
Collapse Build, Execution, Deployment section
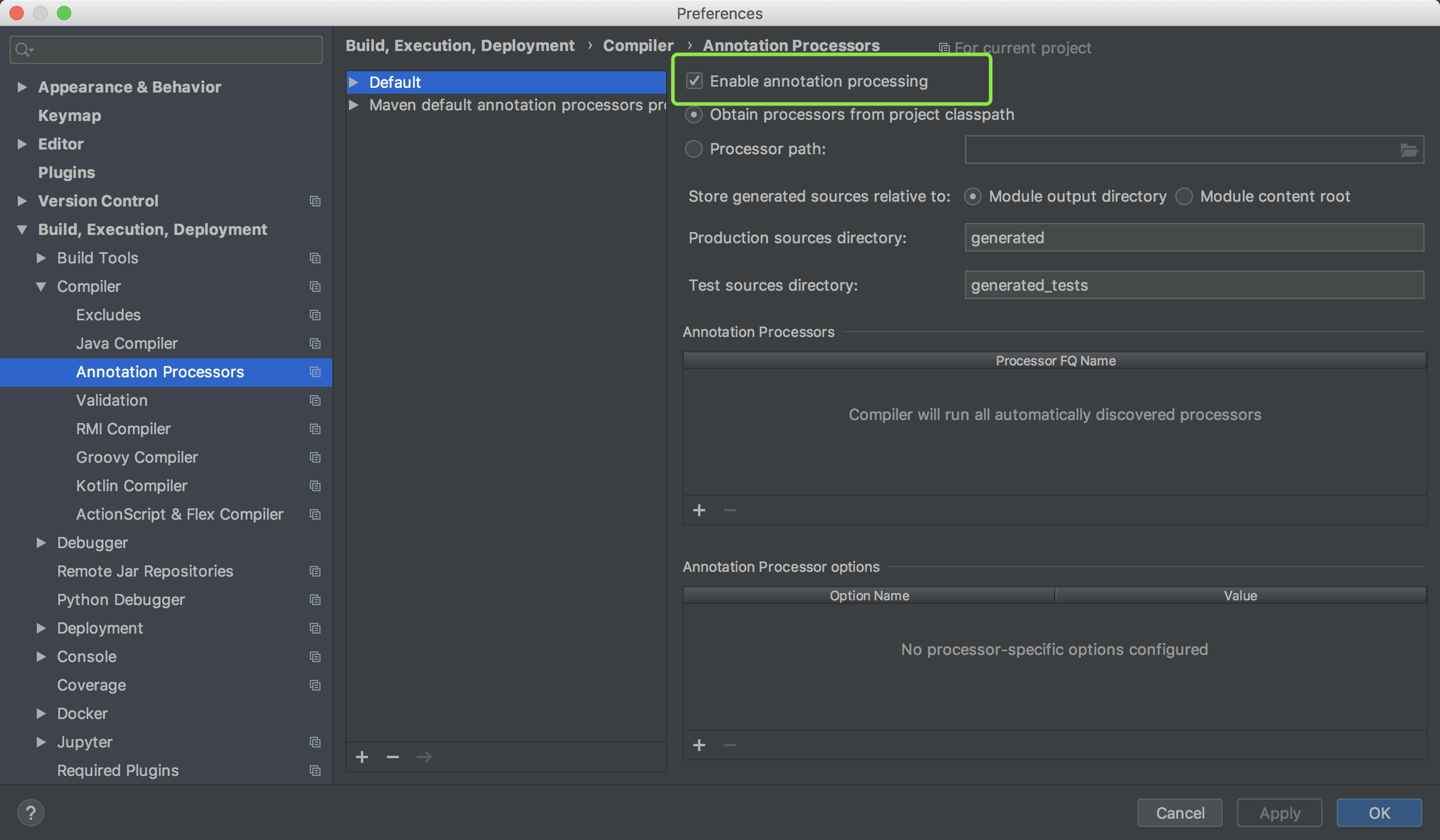coord(21,230)
